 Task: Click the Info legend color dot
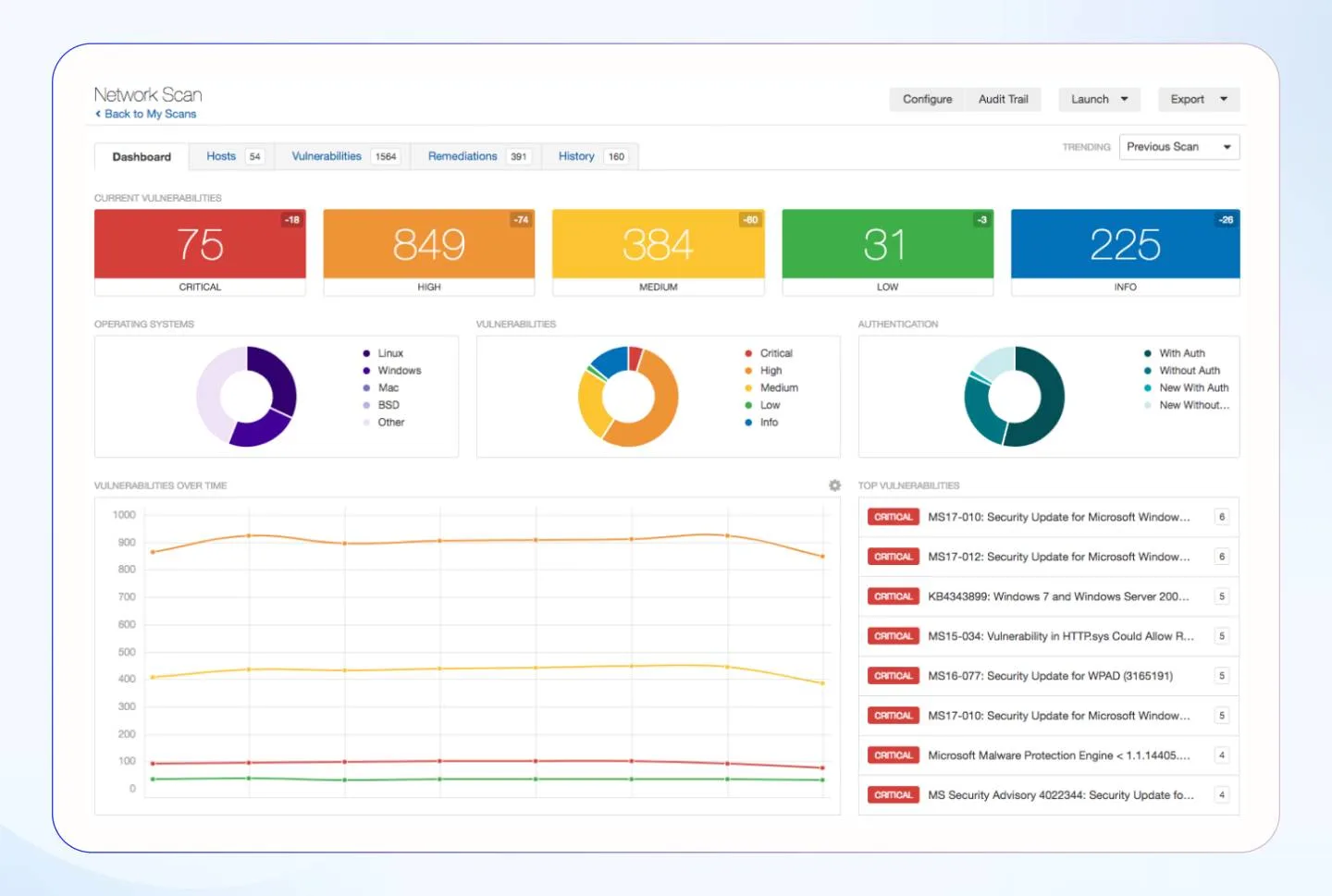point(748,422)
